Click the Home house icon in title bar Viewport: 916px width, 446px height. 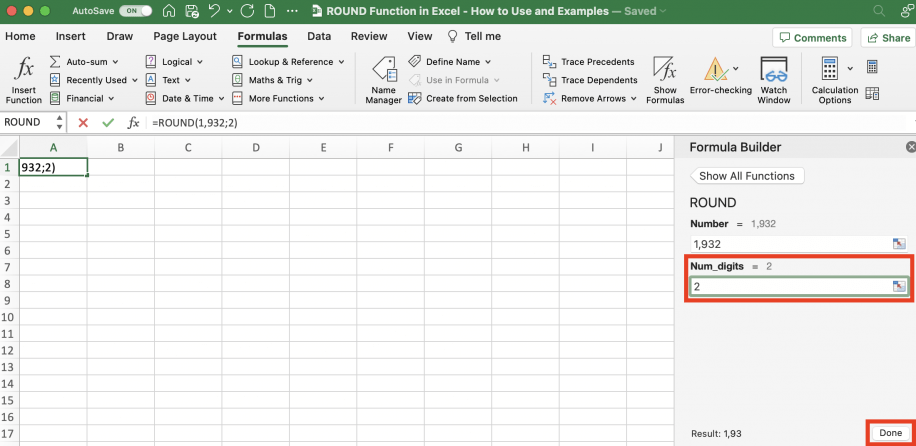point(169,11)
